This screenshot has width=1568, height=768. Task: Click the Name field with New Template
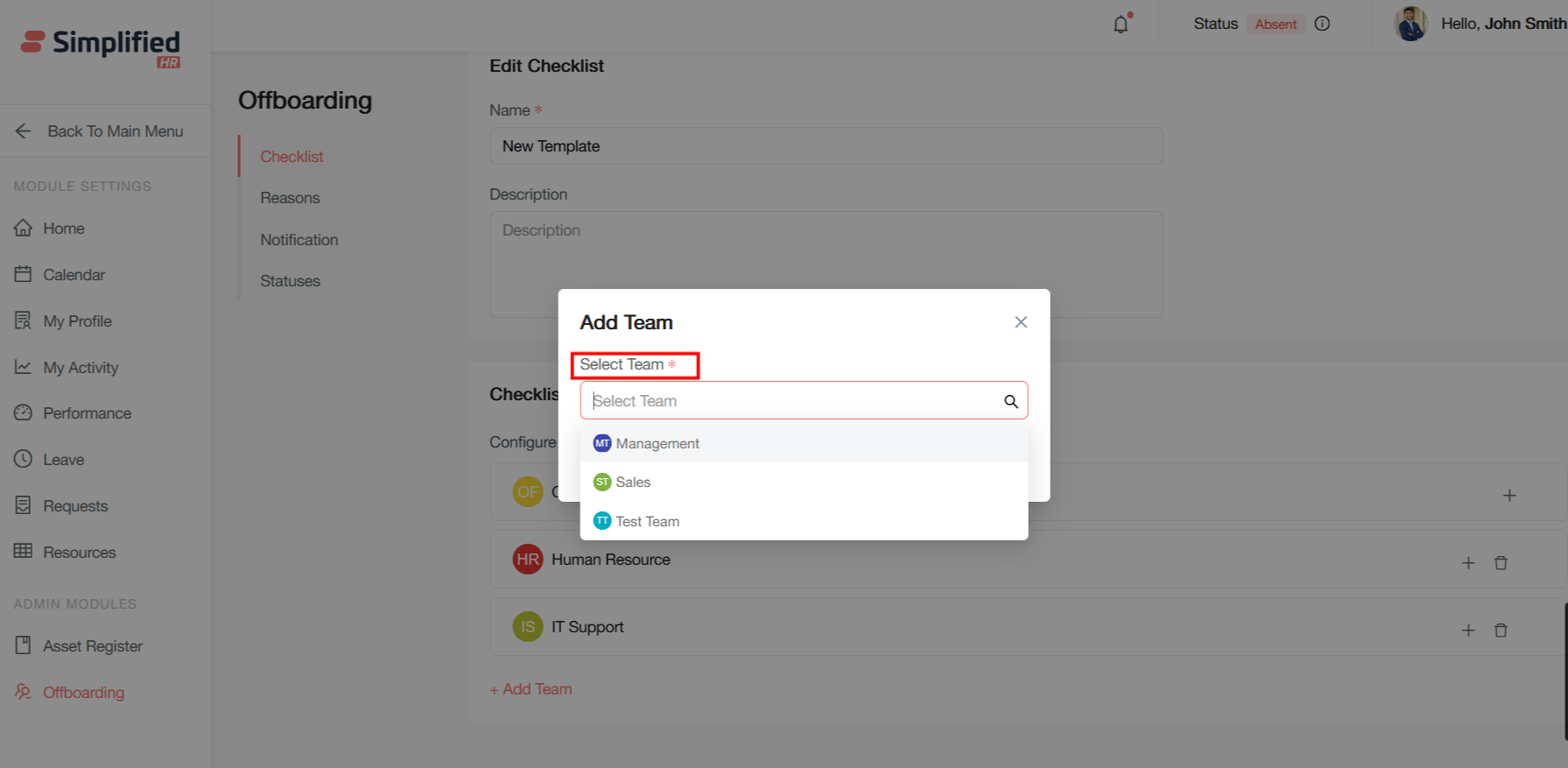click(825, 146)
